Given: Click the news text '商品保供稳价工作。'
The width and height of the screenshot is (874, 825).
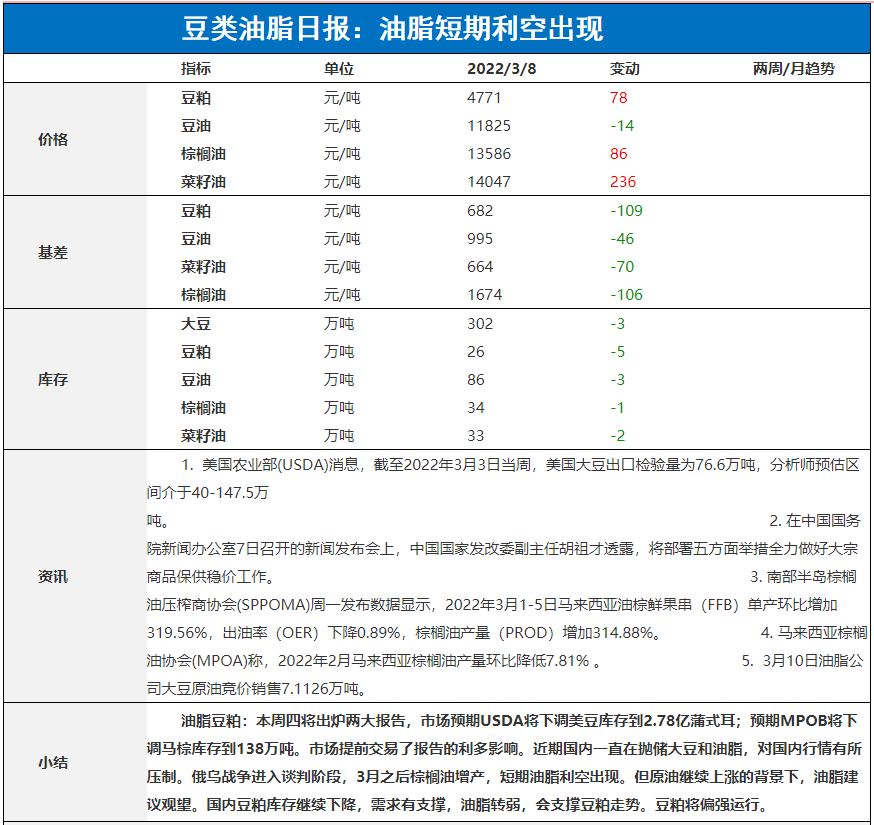Looking at the screenshot, I should (211, 576).
